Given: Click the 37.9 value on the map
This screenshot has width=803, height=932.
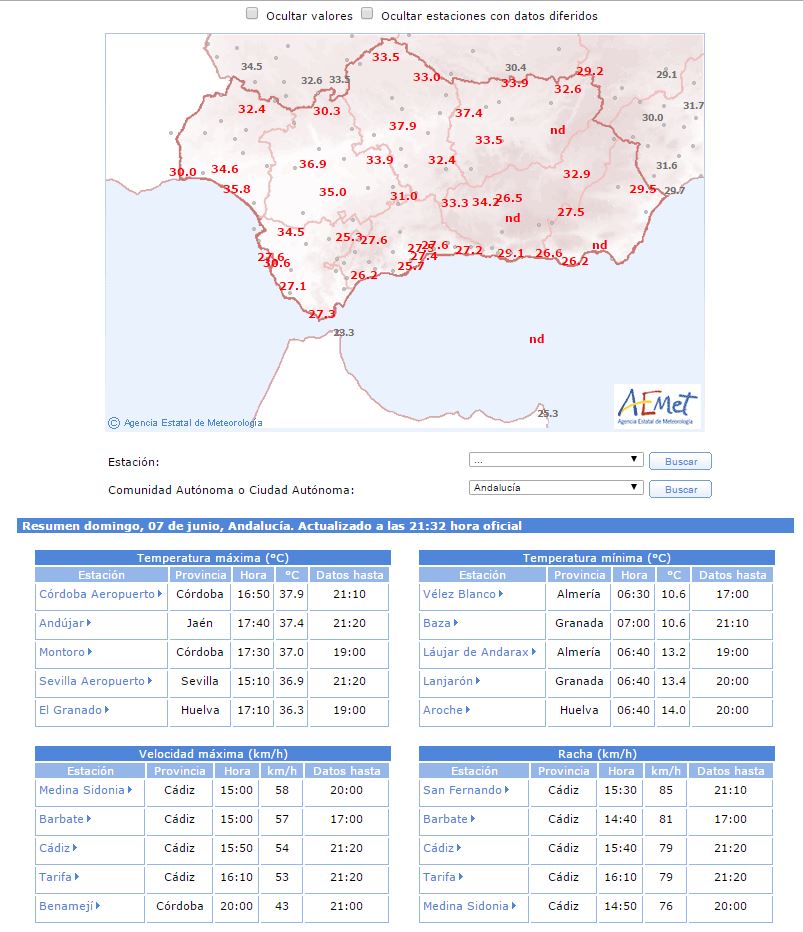Looking at the screenshot, I should [x=402, y=126].
